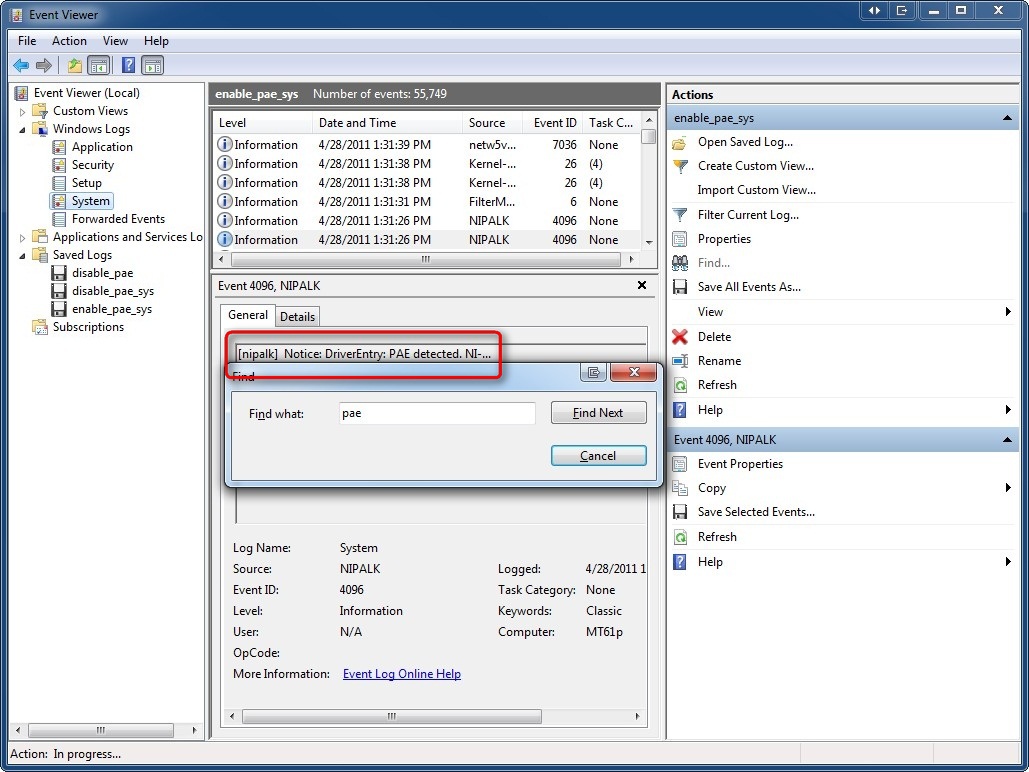Click the Save All Events As icon
The image size is (1029, 772).
click(x=680, y=287)
